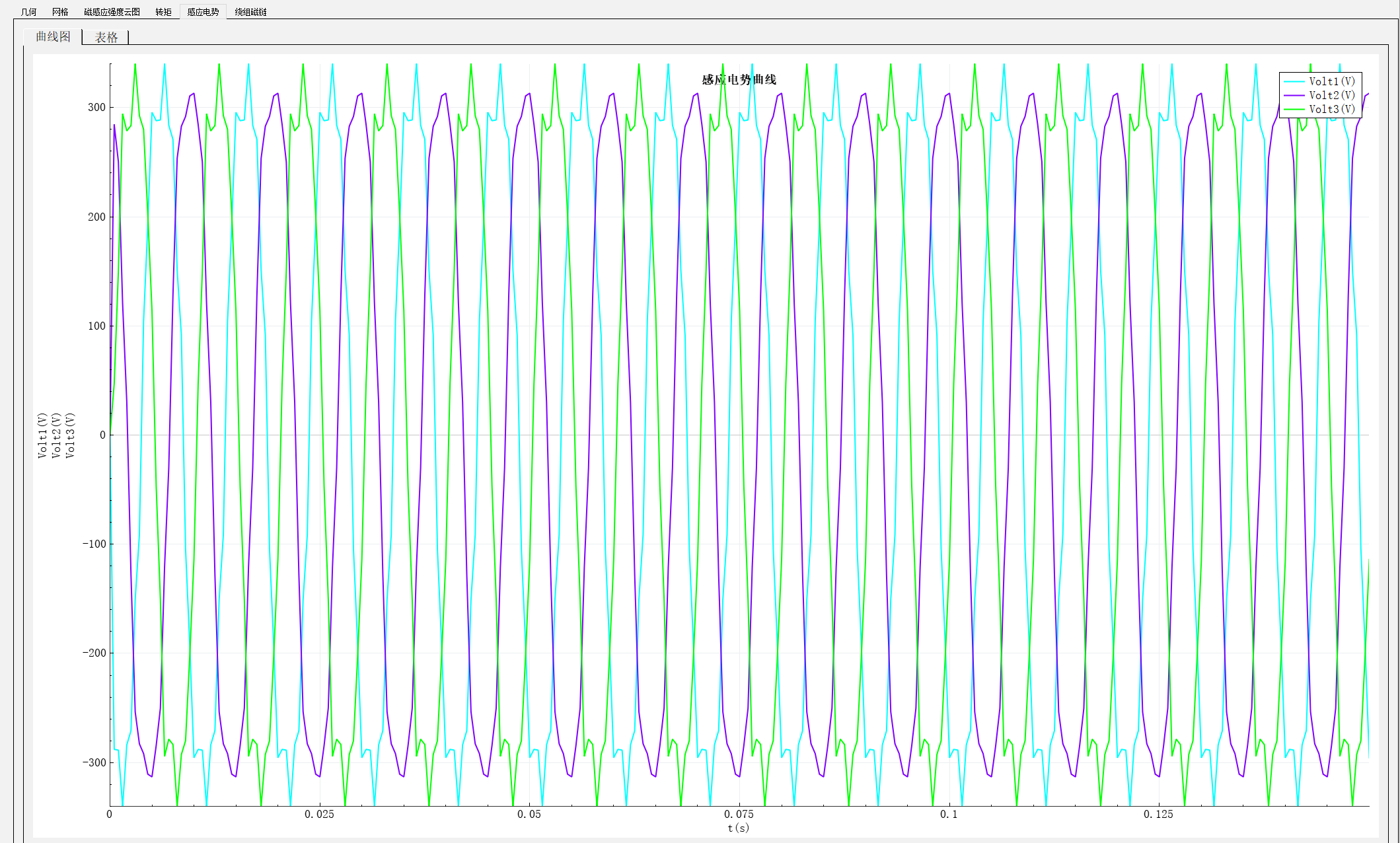Select the 感应电势 tab
1400x843 pixels.
click(x=203, y=12)
